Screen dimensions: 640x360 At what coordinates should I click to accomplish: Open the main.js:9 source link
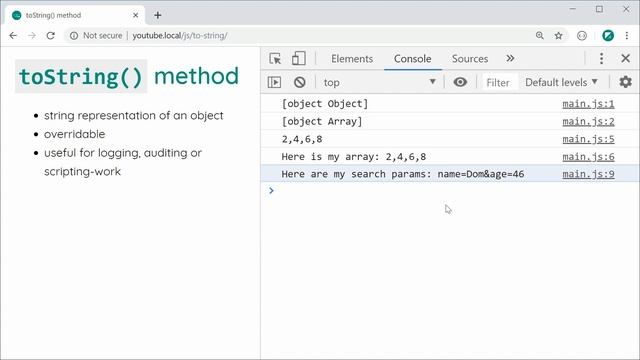pyautogui.click(x=588, y=174)
